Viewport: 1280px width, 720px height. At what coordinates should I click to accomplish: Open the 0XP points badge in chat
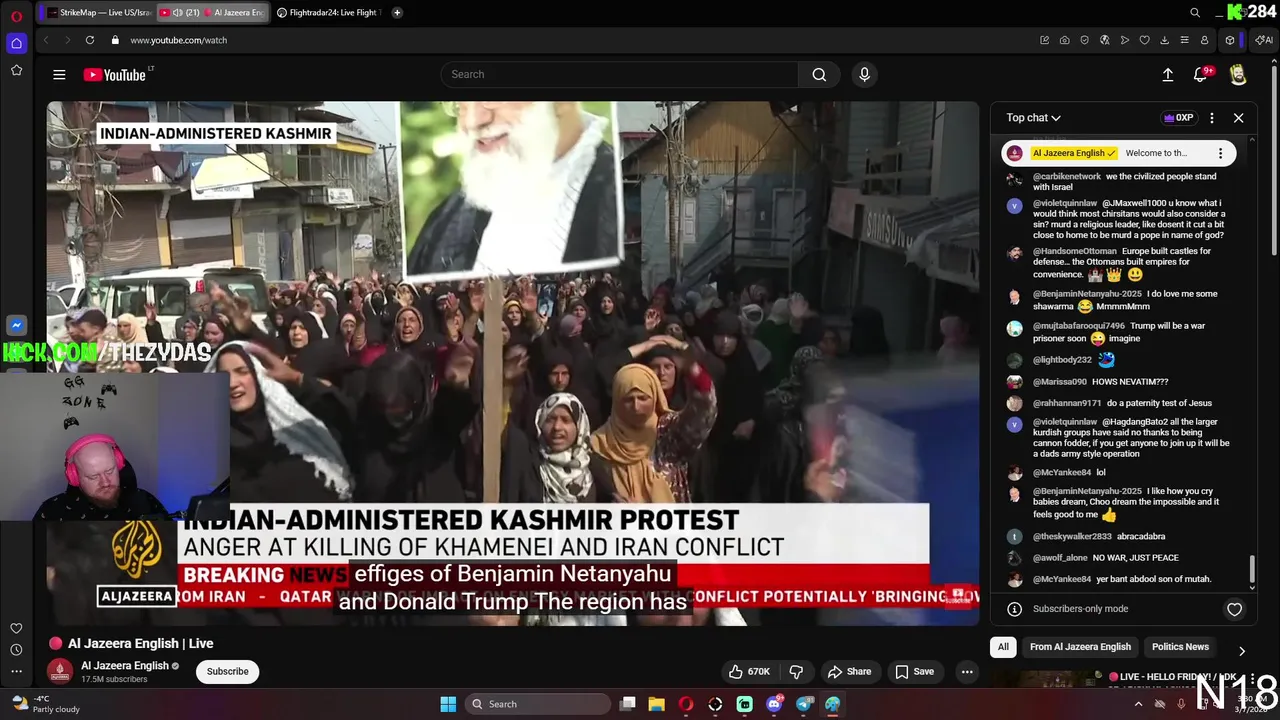[x=1179, y=118]
